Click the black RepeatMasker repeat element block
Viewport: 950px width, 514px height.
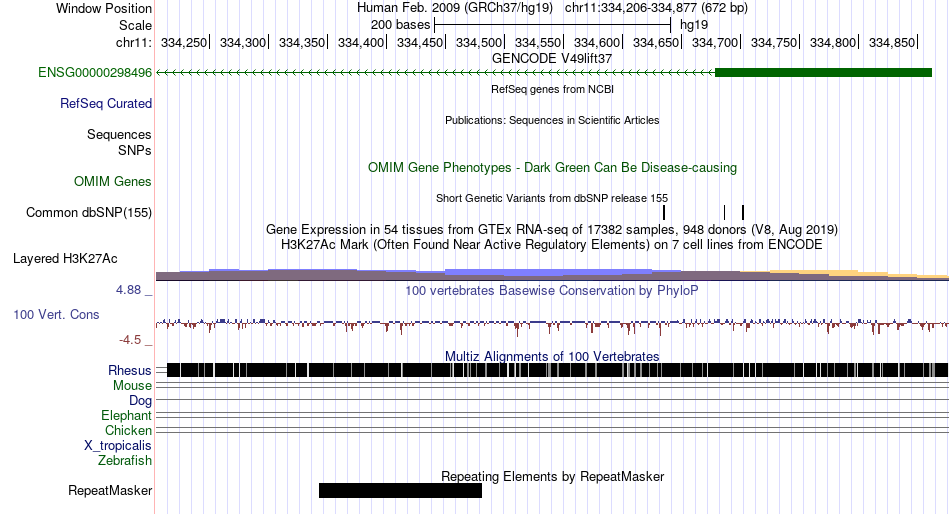(400, 490)
